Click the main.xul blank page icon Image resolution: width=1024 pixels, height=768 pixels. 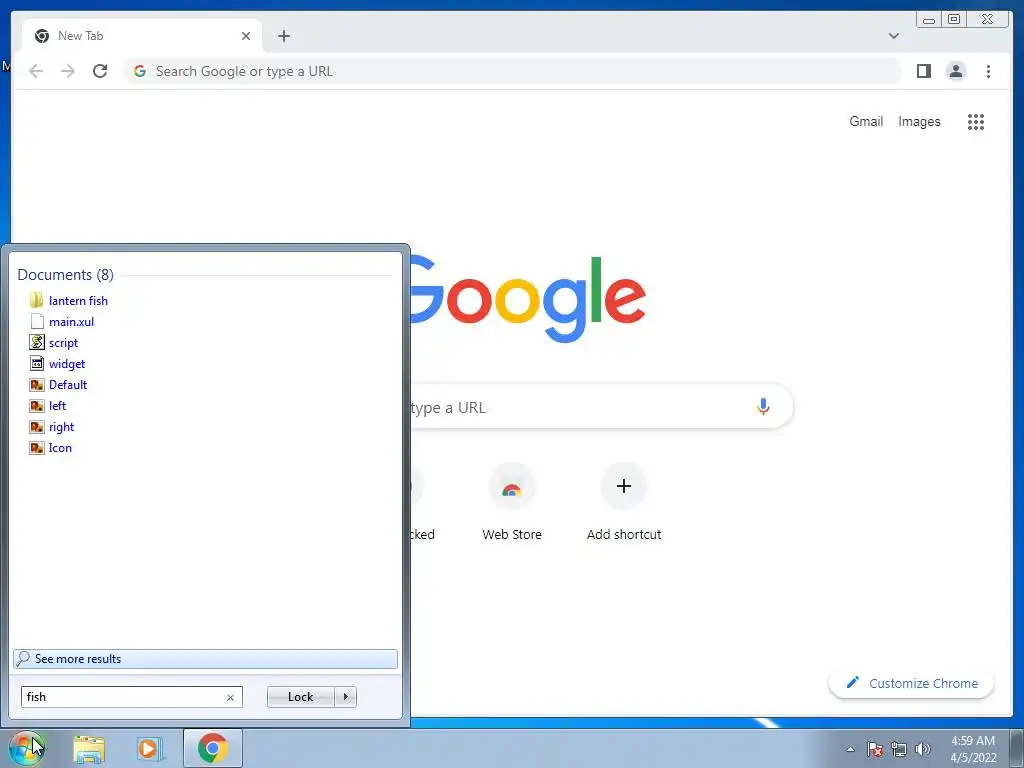point(37,321)
